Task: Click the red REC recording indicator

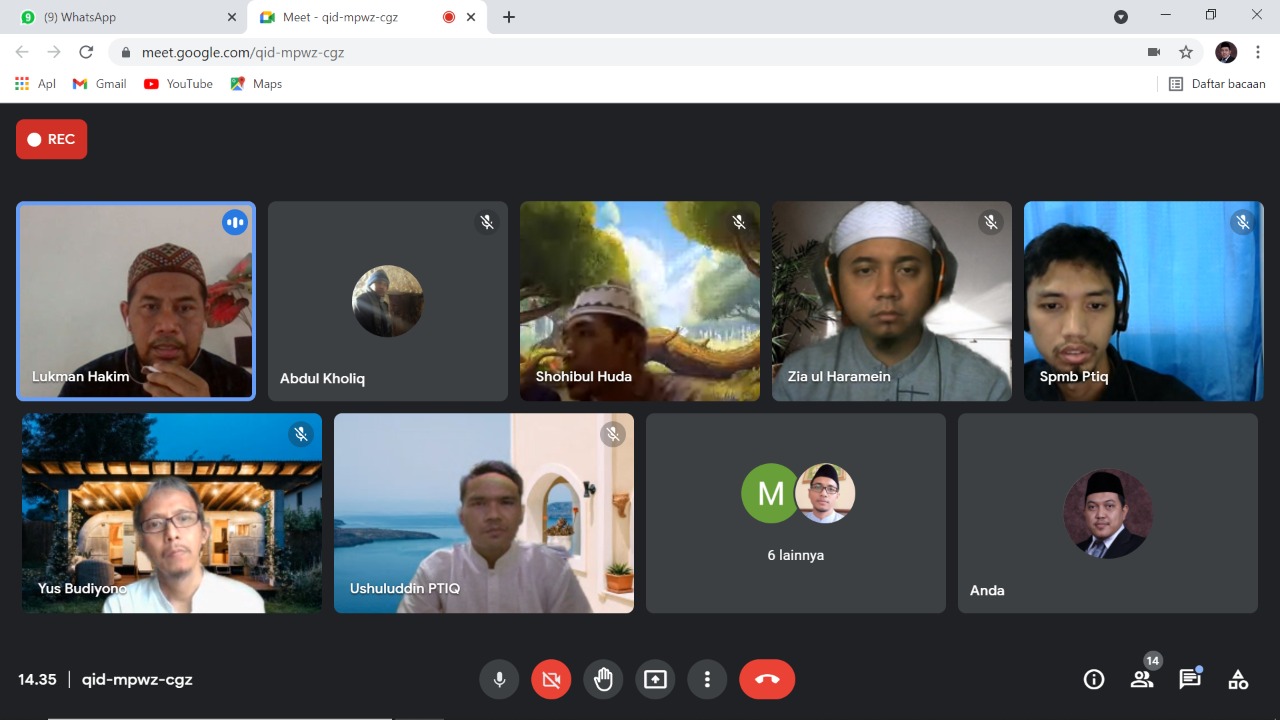Action: [51, 139]
